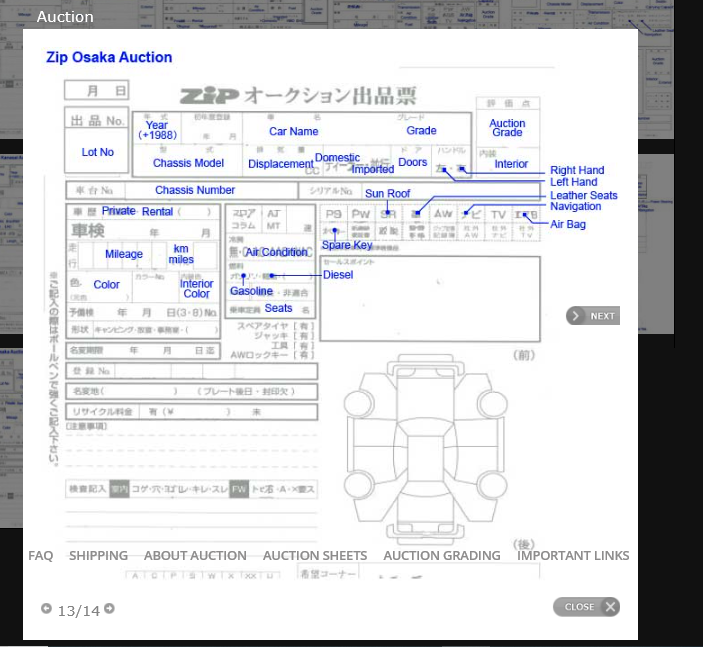
Task: Open AUCTION GRADING menu item
Action: click(442, 555)
